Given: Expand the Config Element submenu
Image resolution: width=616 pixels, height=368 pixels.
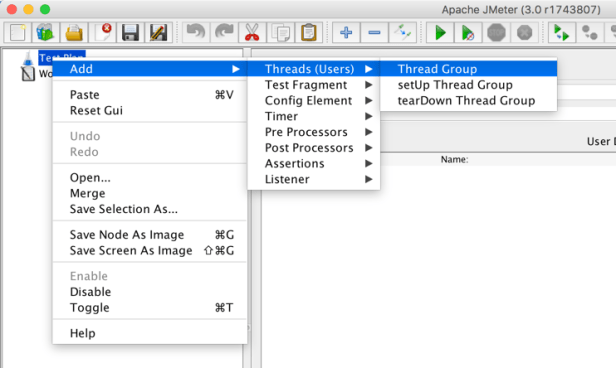Looking at the screenshot, I should click(x=314, y=101).
